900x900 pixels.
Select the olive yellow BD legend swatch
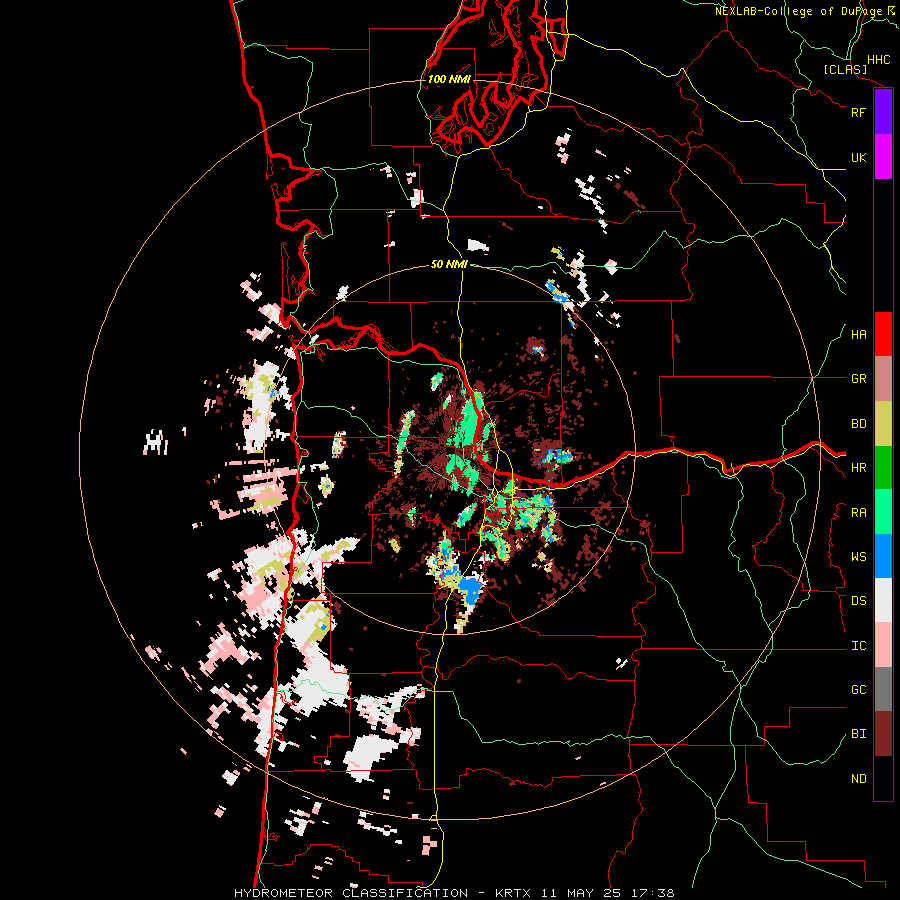click(883, 424)
